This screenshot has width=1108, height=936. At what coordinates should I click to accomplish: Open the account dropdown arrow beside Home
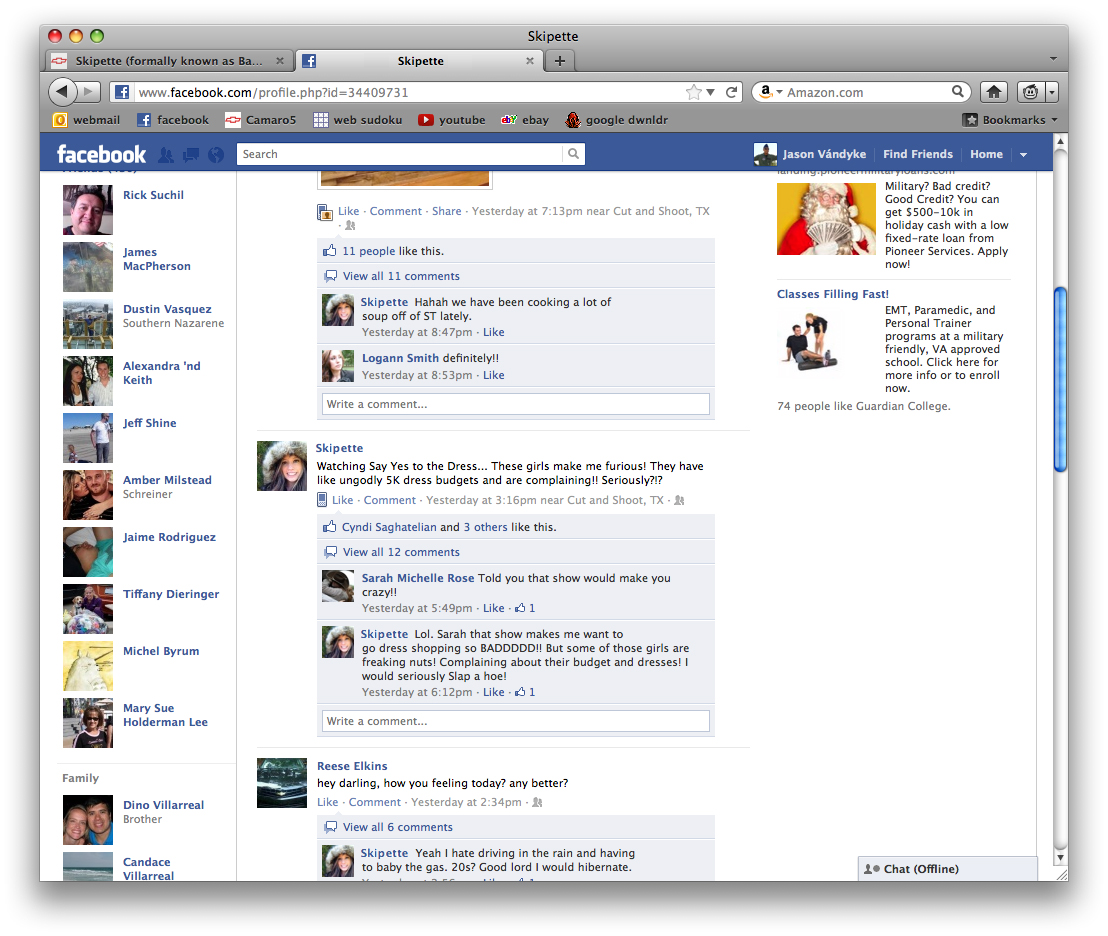pos(1023,155)
